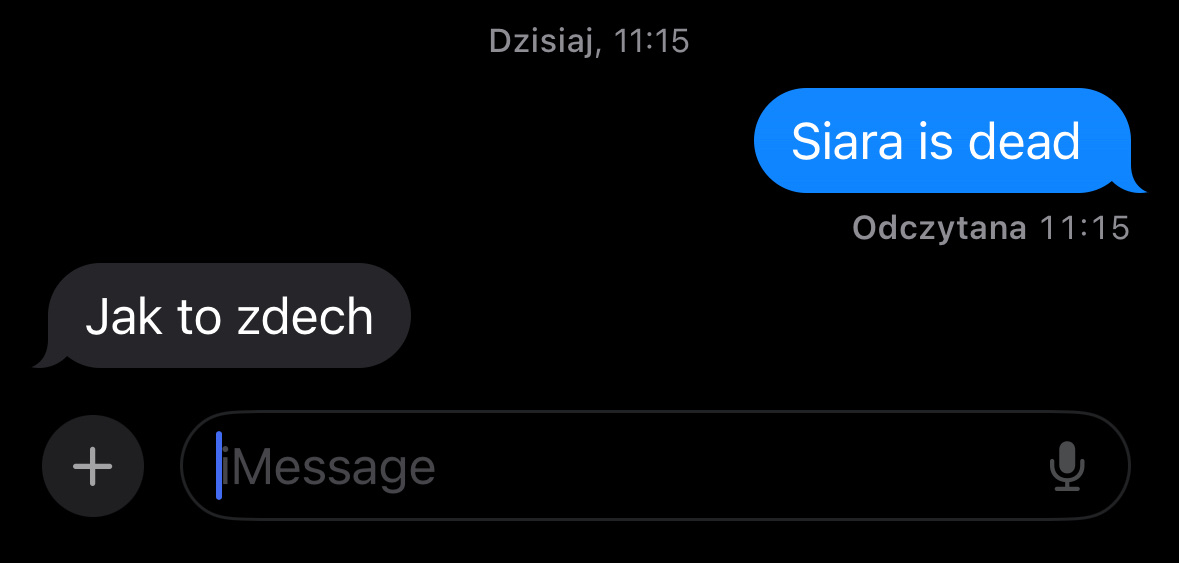
Task: Click the word "zdech" in received message
Action: click(305, 316)
